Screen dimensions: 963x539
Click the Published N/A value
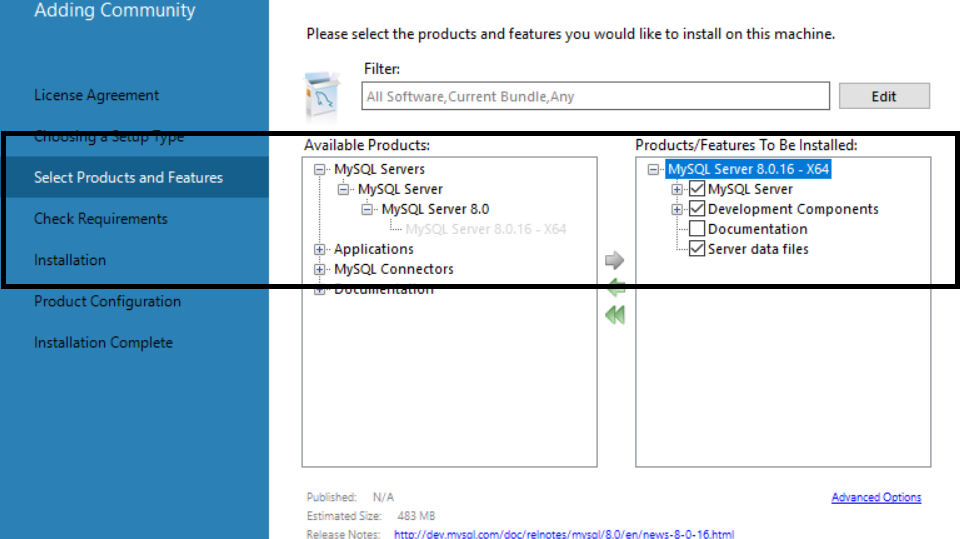coord(383,497)
